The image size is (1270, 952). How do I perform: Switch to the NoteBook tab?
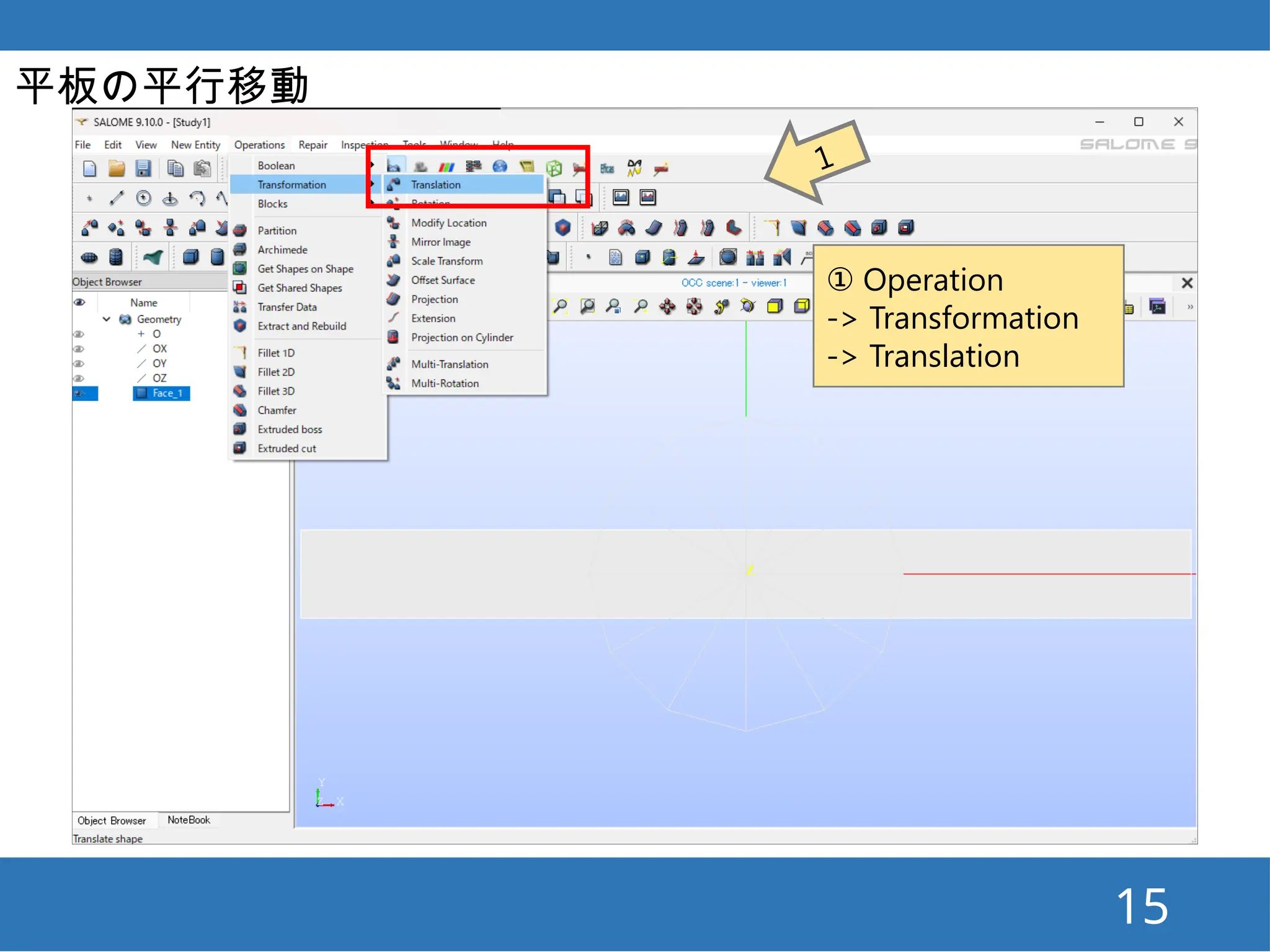click(189, 820)
